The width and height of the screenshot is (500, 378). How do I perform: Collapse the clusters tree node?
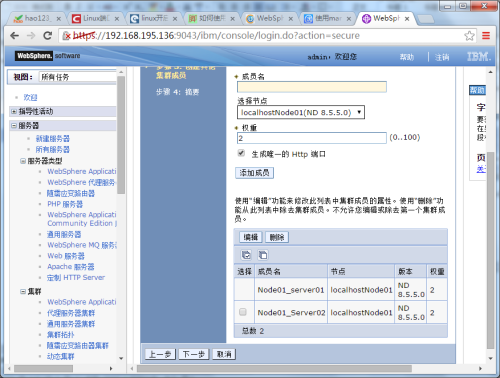click(x=23, y=291)
